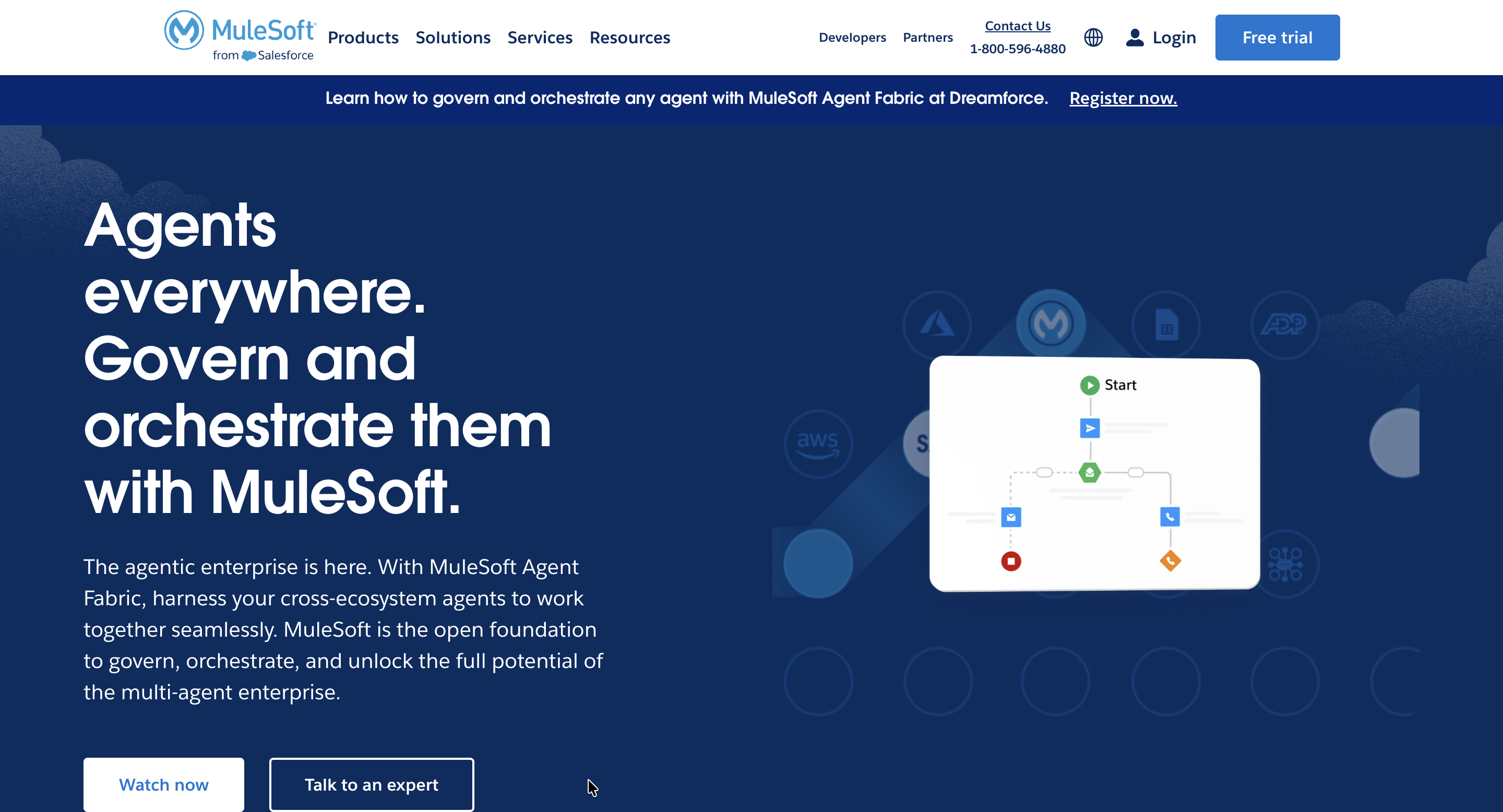This screenshot has height=812, width=1503.
Task: Expand the Solutions navigation menu
Action: coord(453,38)
